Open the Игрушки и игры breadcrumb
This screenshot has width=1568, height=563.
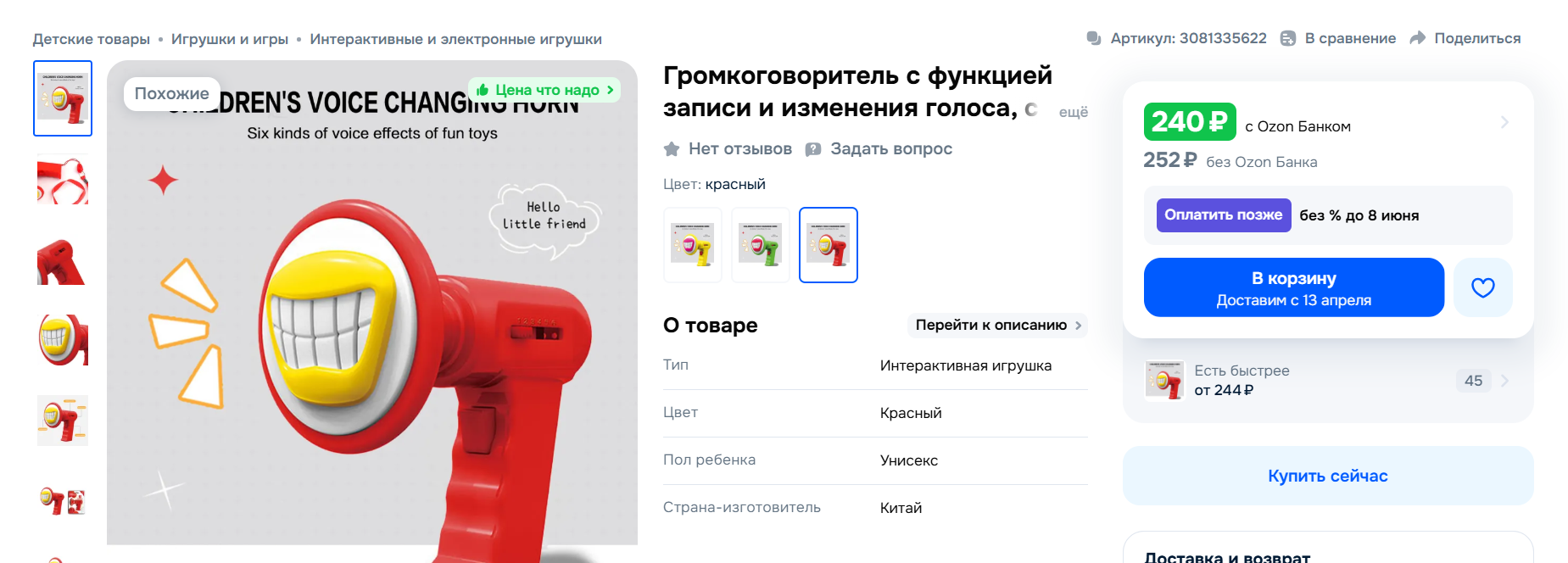[230, 39]
